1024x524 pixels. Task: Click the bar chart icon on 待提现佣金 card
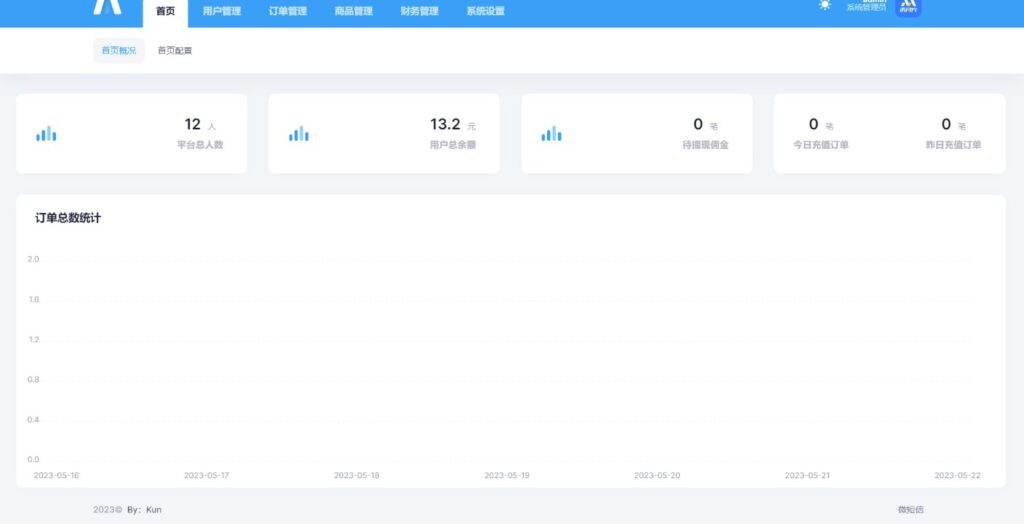551,134
